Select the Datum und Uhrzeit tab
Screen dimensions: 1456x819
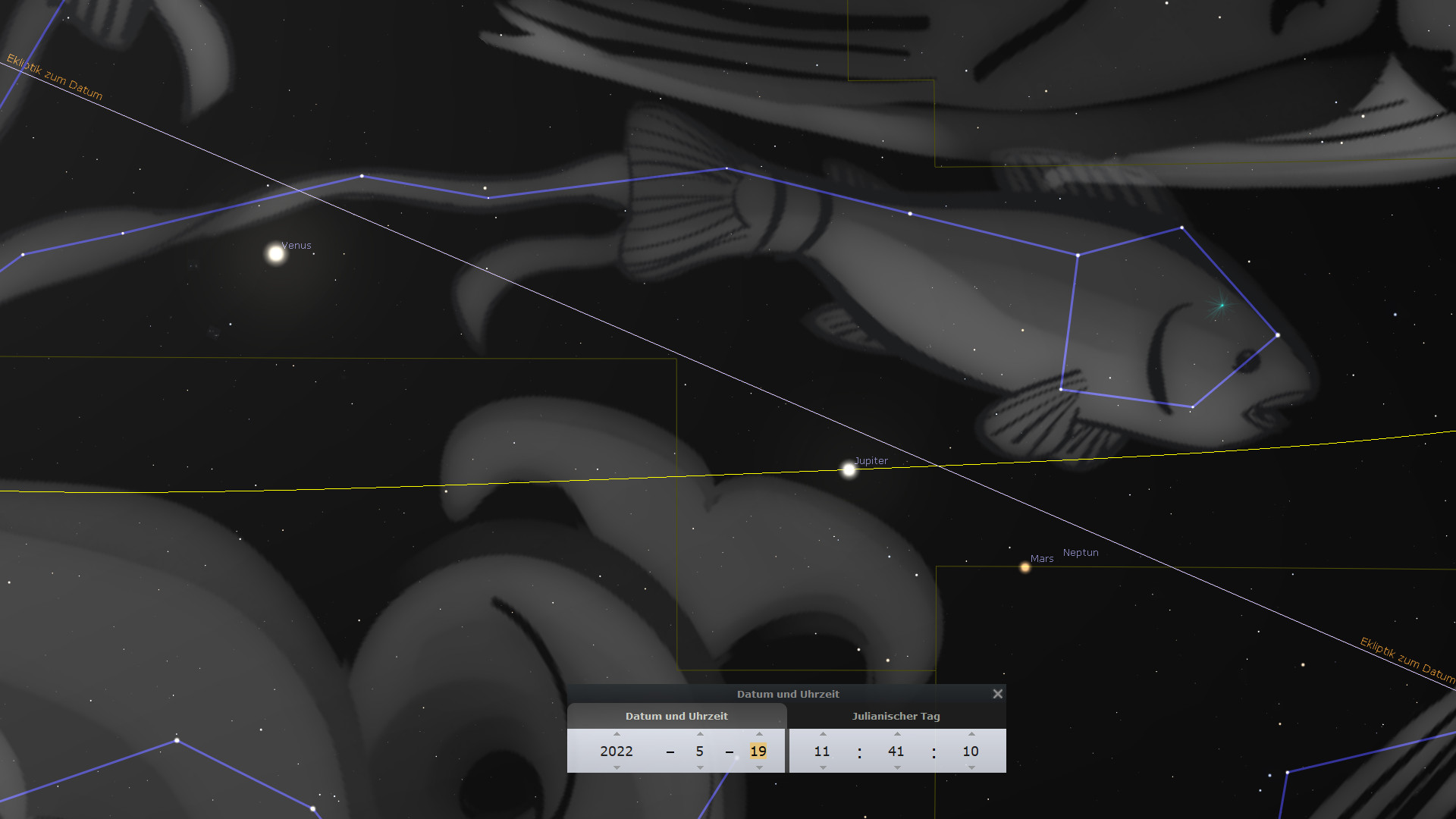click(676, 716)
